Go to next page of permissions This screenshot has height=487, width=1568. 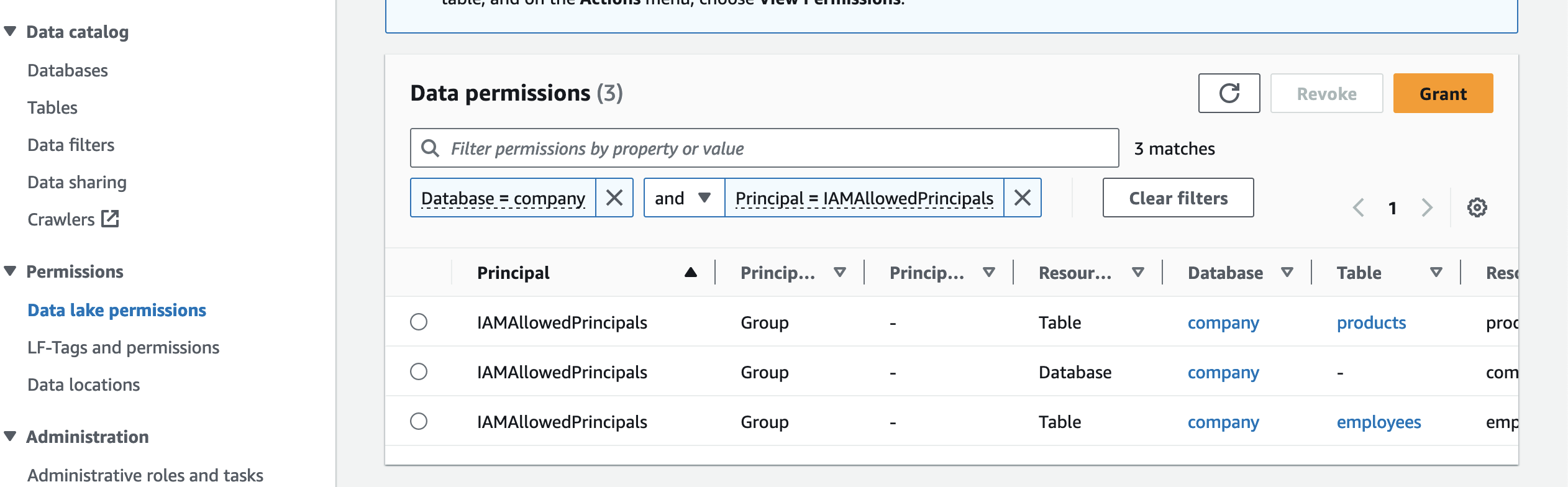tap(1427, 207)
